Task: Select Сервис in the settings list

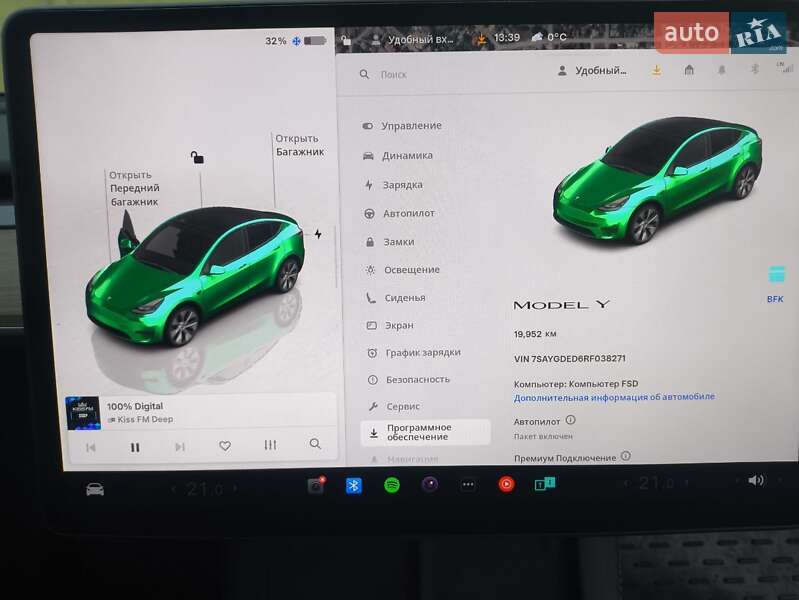Action: 395,406
